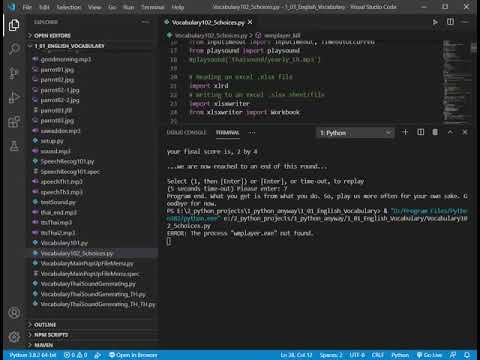Open the Manage gear settings icon
This screenshot has width=480, height=360.
point(14,337)
